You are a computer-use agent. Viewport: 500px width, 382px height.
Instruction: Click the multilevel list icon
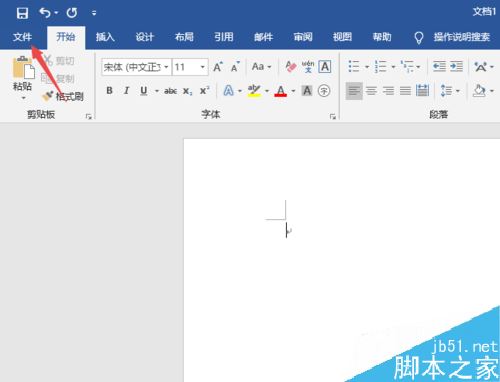point(407,66)
